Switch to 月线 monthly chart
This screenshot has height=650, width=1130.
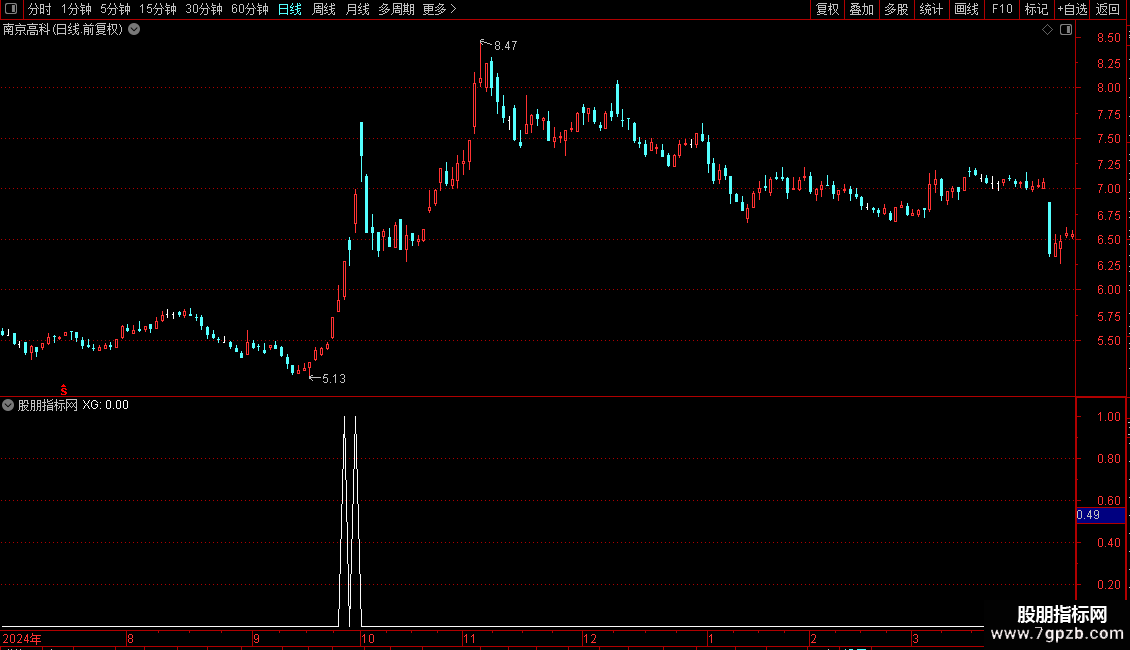click(x=357, y=9)
